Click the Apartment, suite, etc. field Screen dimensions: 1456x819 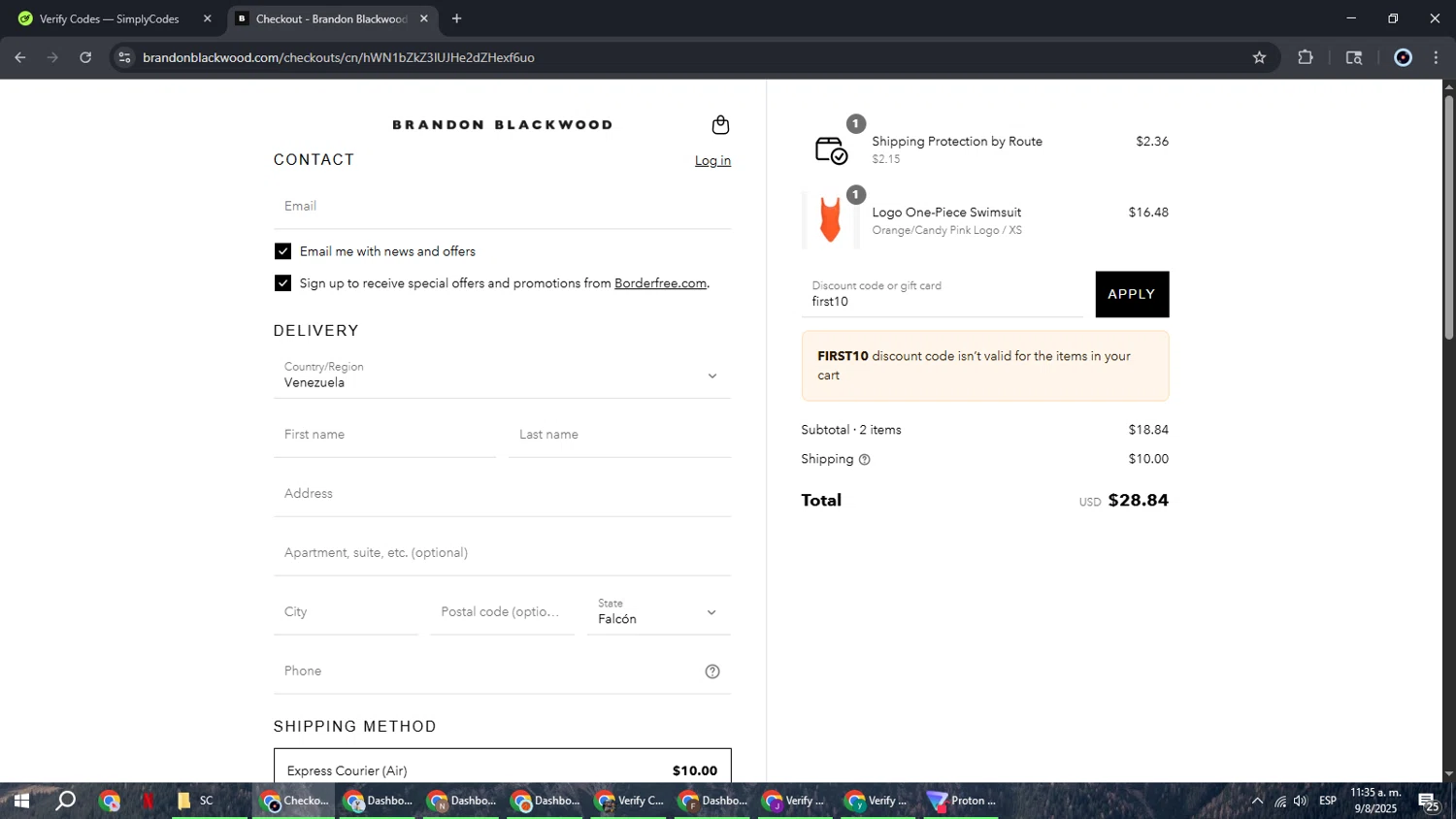pos(502,553)
